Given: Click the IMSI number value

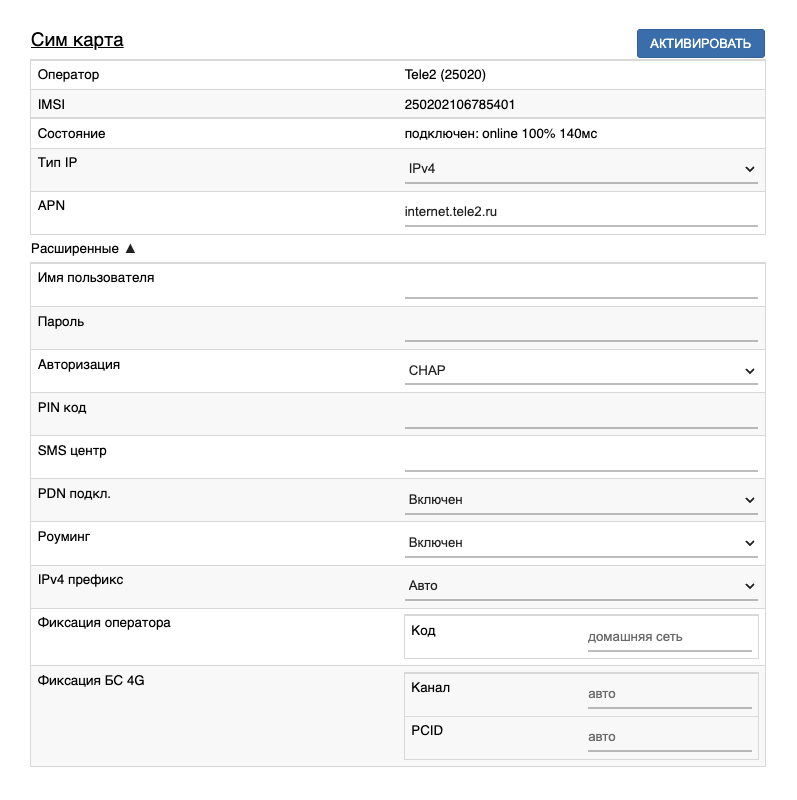Looking at the screenshot, I should coord(460,104).
